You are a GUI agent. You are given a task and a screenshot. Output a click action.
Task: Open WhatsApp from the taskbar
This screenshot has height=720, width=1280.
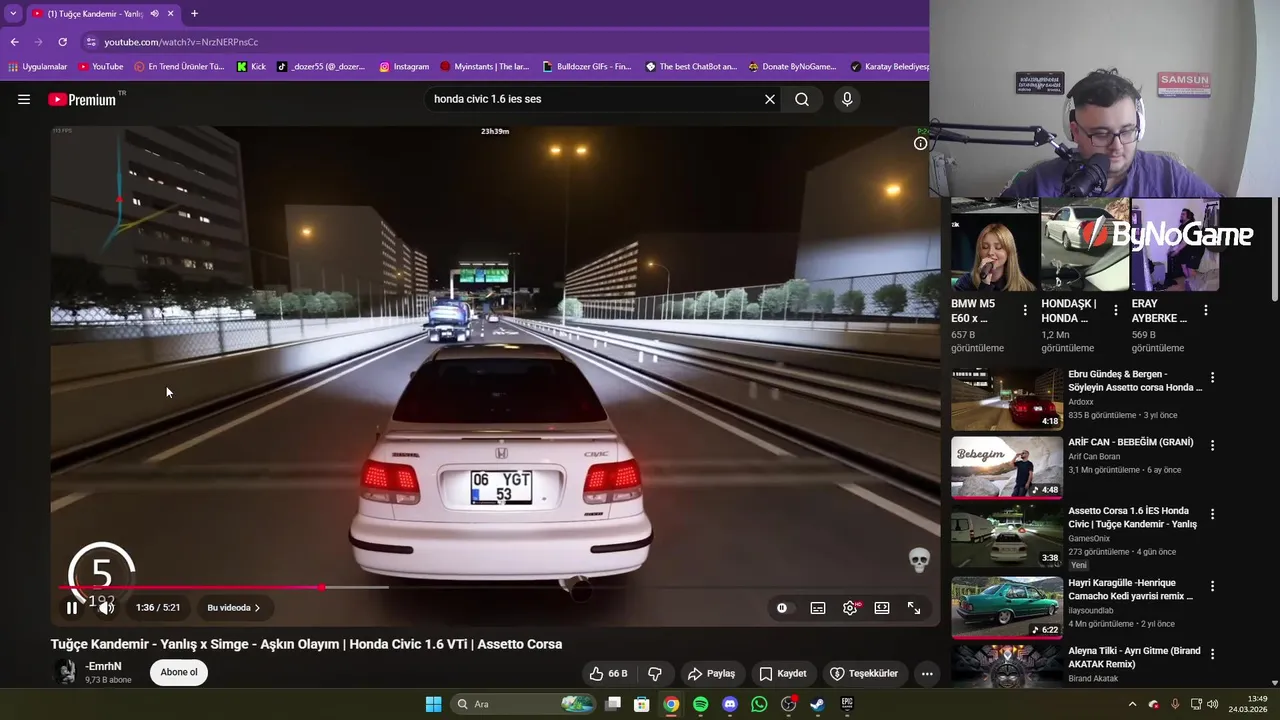(759, 704)
